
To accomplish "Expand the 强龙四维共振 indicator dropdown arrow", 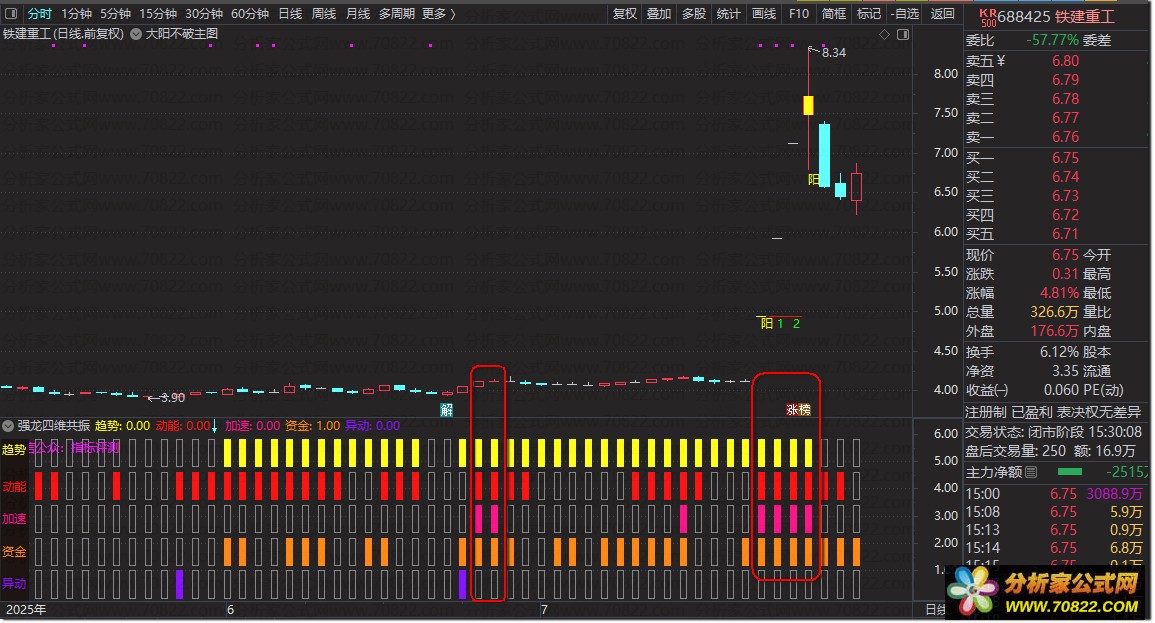I will pos(8,426).
